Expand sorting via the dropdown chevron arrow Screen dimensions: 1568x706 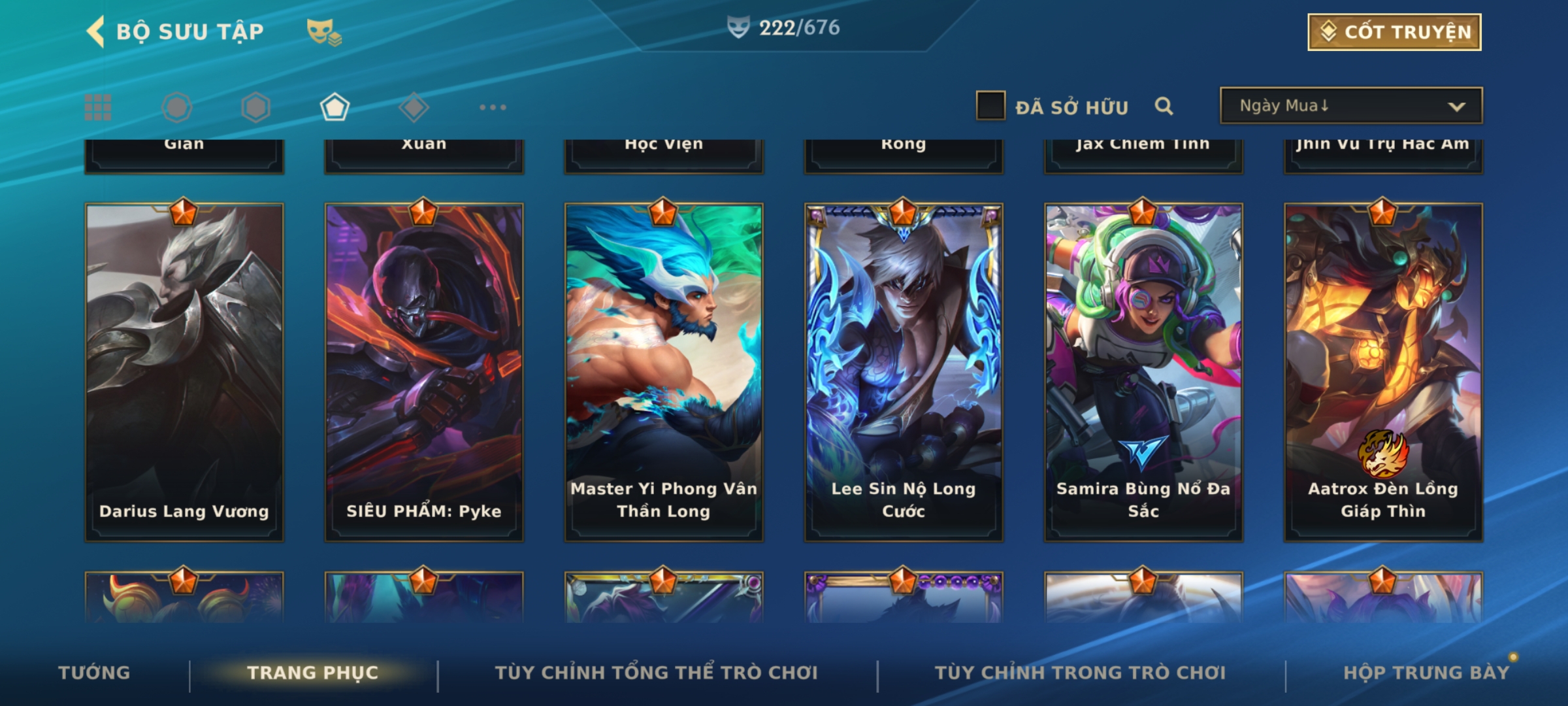point(1456,107)
